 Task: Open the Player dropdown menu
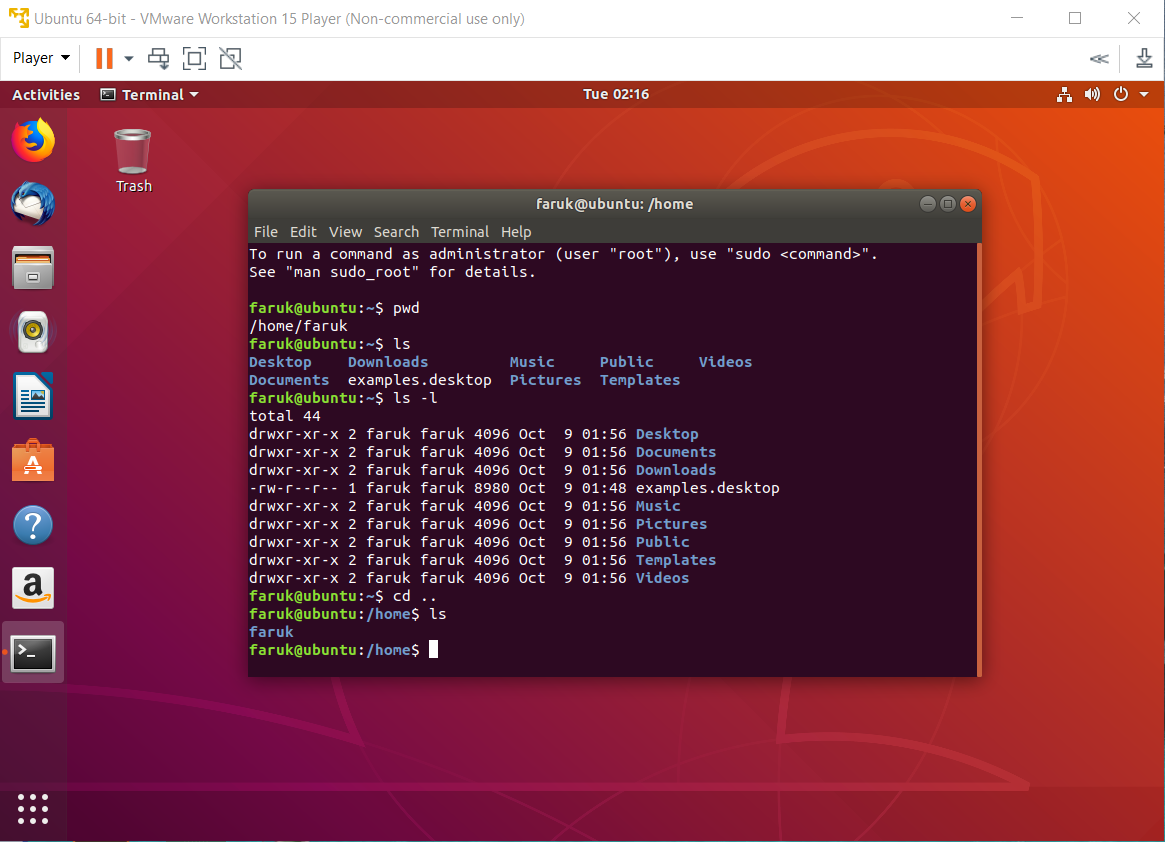click(42, 58)
